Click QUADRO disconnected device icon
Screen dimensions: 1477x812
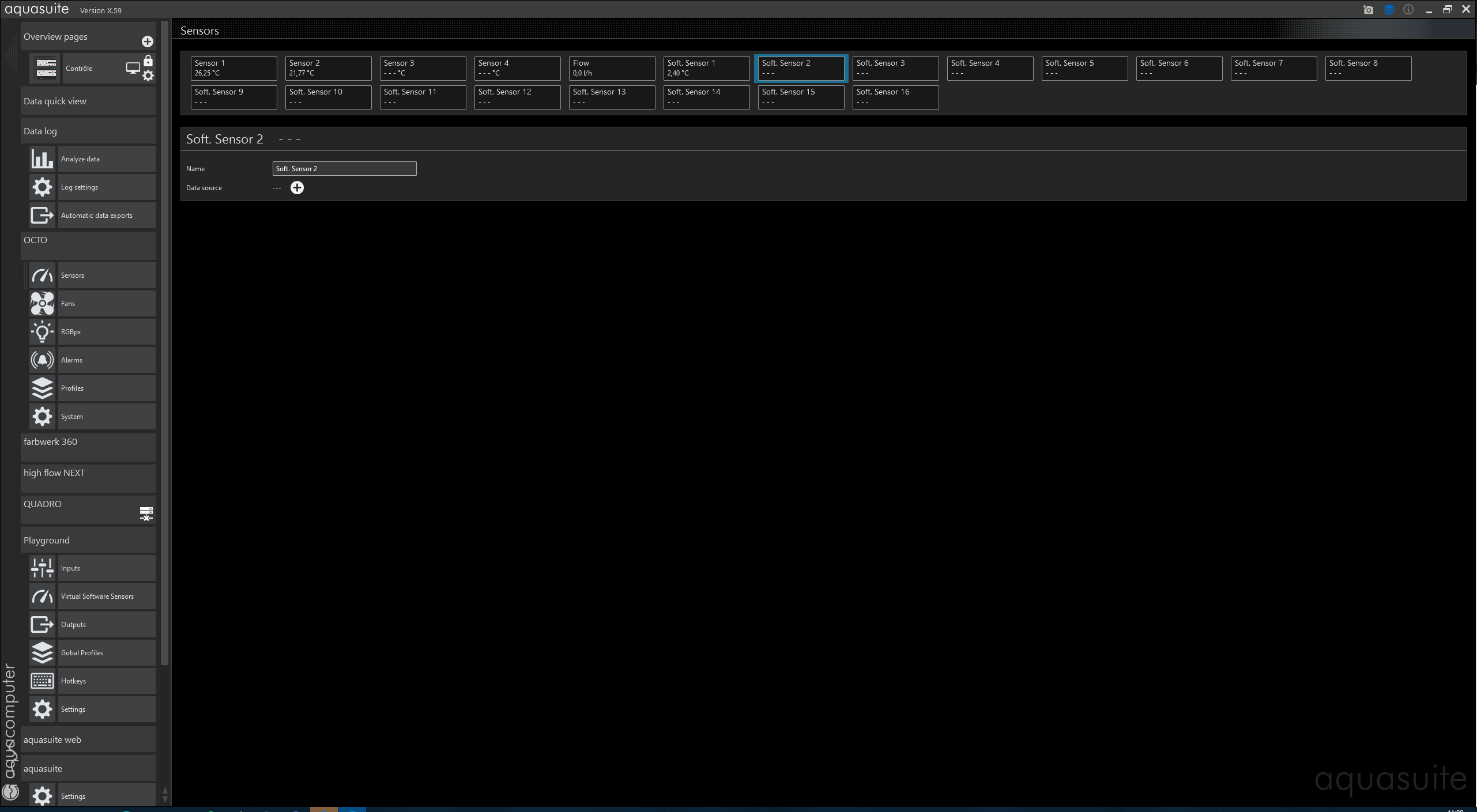coord(146,513)
